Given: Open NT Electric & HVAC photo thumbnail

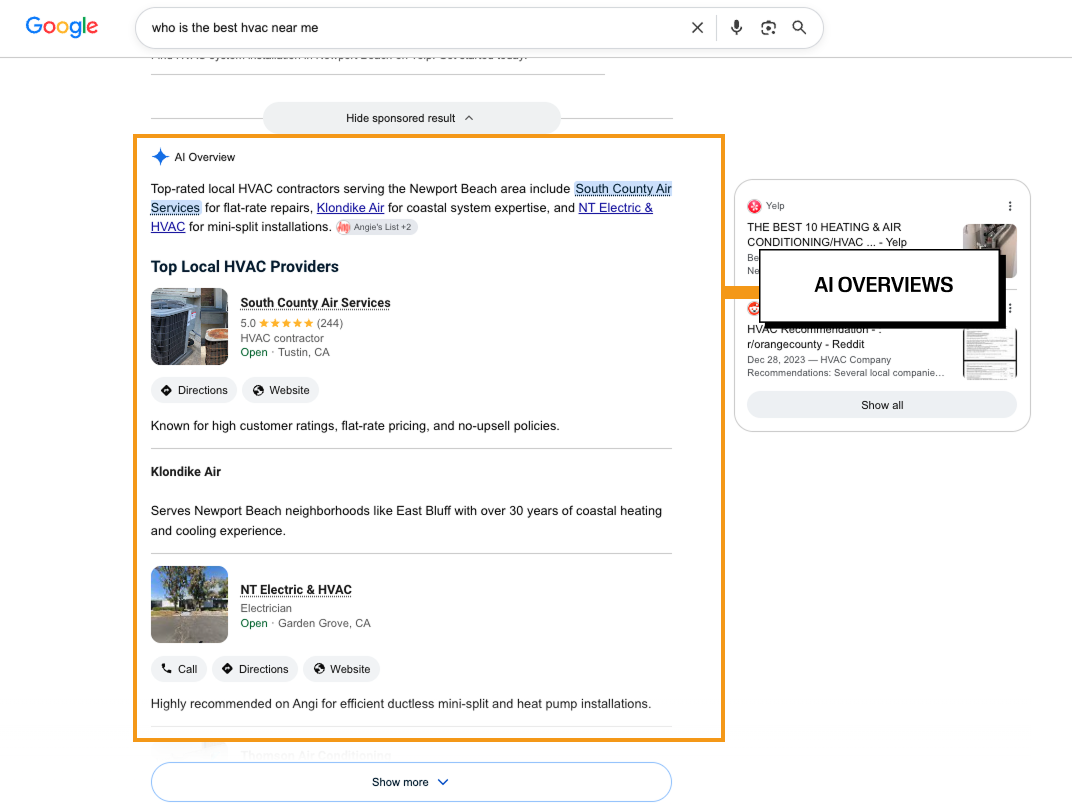Looking at the screenshot, I should pos(189,604).
